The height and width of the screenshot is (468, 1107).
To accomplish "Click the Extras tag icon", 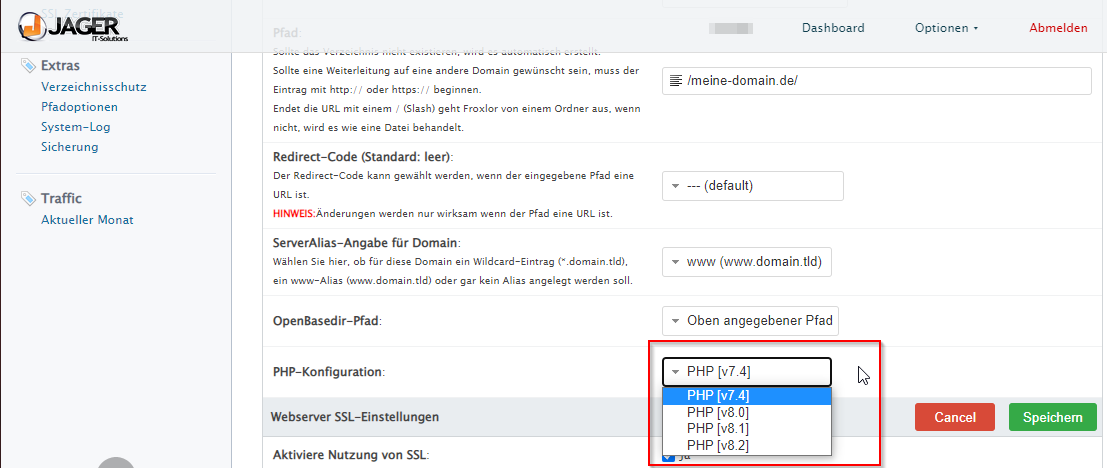I will click(x=28, y=66).
